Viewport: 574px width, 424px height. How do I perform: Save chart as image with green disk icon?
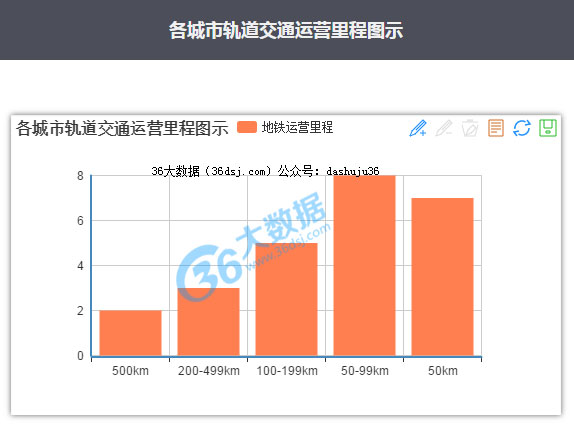click(x=548, y=128)
